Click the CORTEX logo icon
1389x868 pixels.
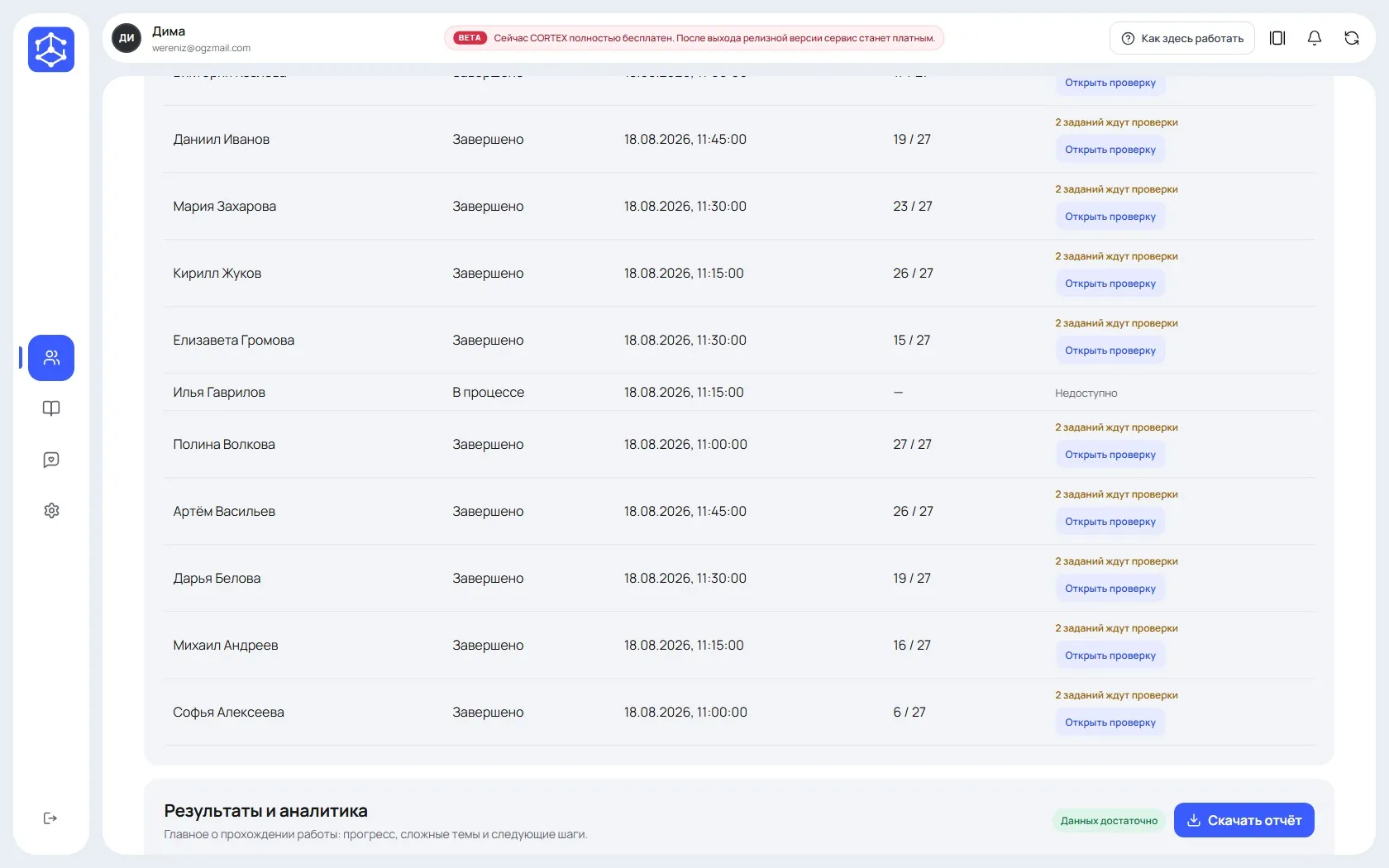pyautogui.click(x=51, y=50)
